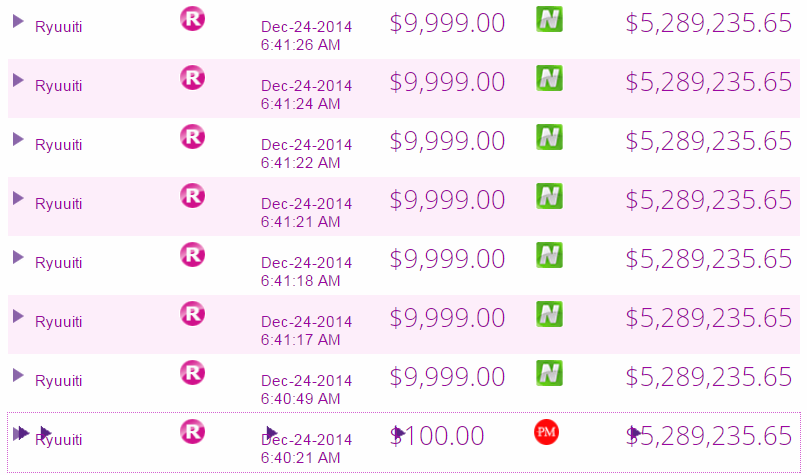Click $9,999.00 amount in 6:41:22 AM row
The height and width of the screenshot is (475, 807).
click(x=447, y=141)
